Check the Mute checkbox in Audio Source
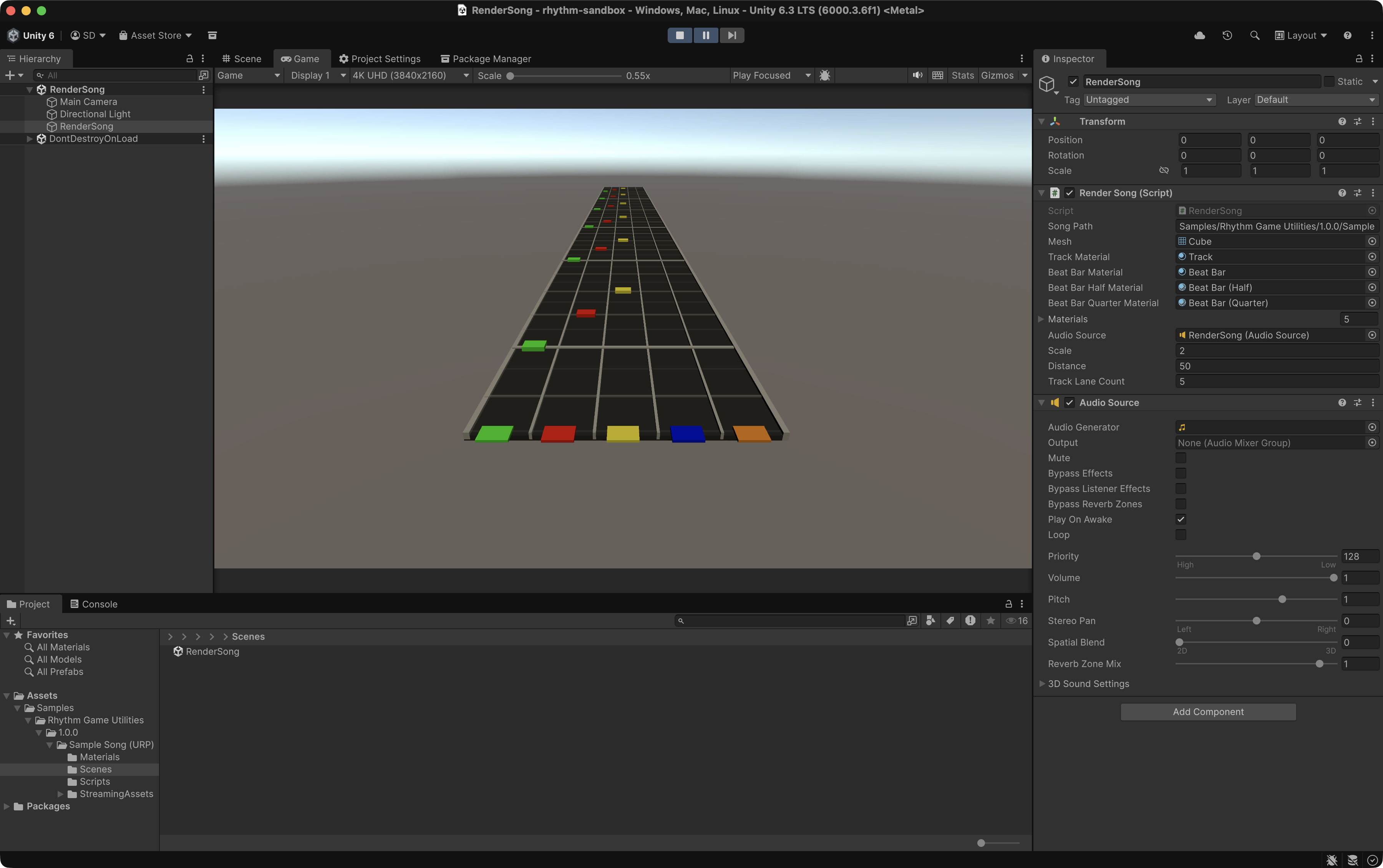The image size is (1383, 868). (x=1180, y=457)
